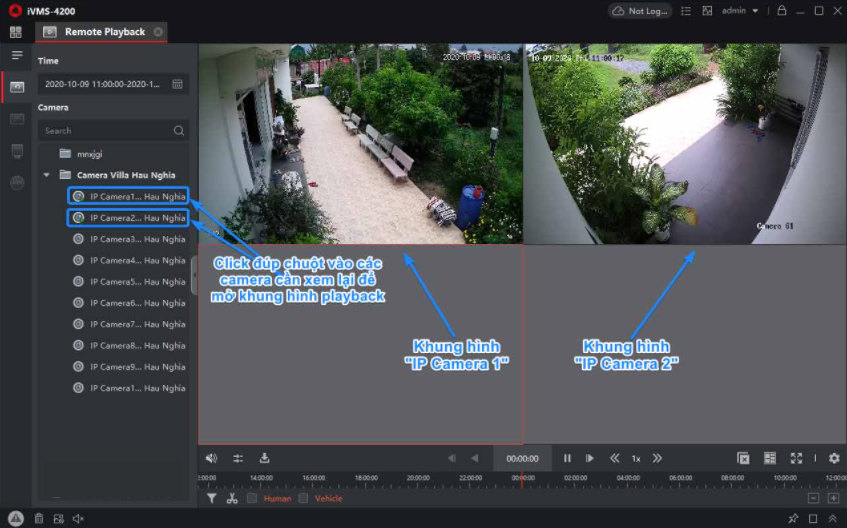Collapse the Camera Villa Hau Nghia group
The image size is (847, 528).
46,175
